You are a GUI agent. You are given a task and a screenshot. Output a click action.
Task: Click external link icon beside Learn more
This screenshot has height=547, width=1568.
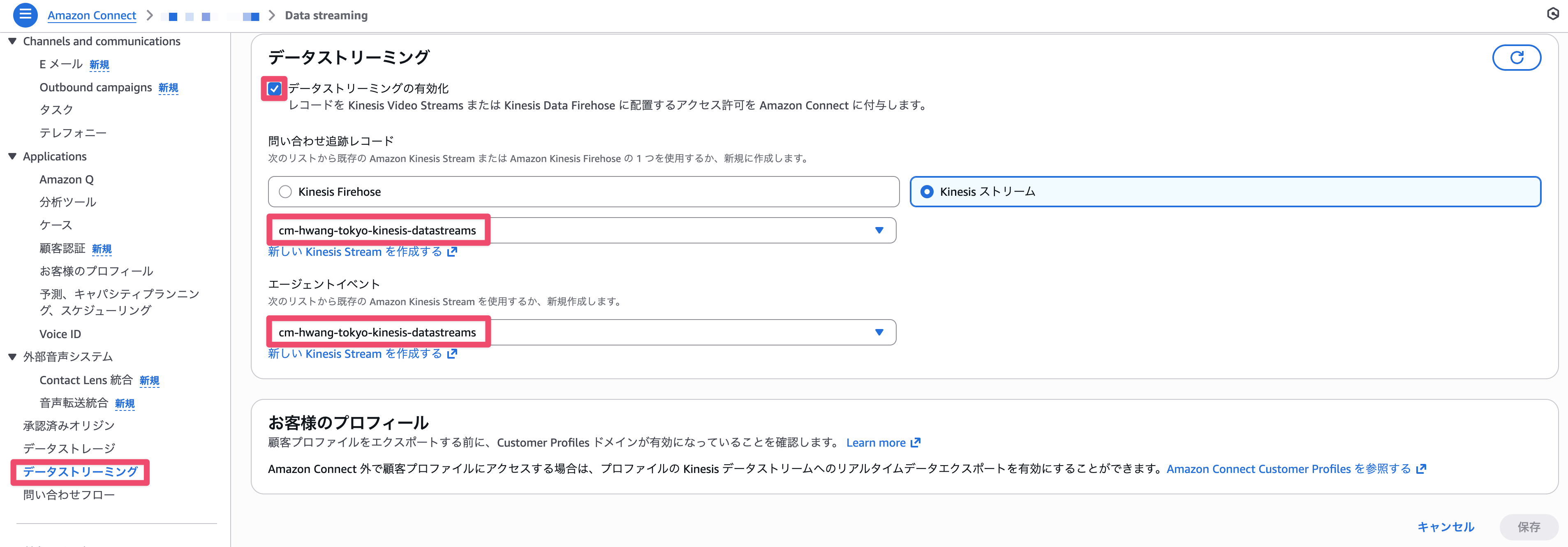point(916,443)
